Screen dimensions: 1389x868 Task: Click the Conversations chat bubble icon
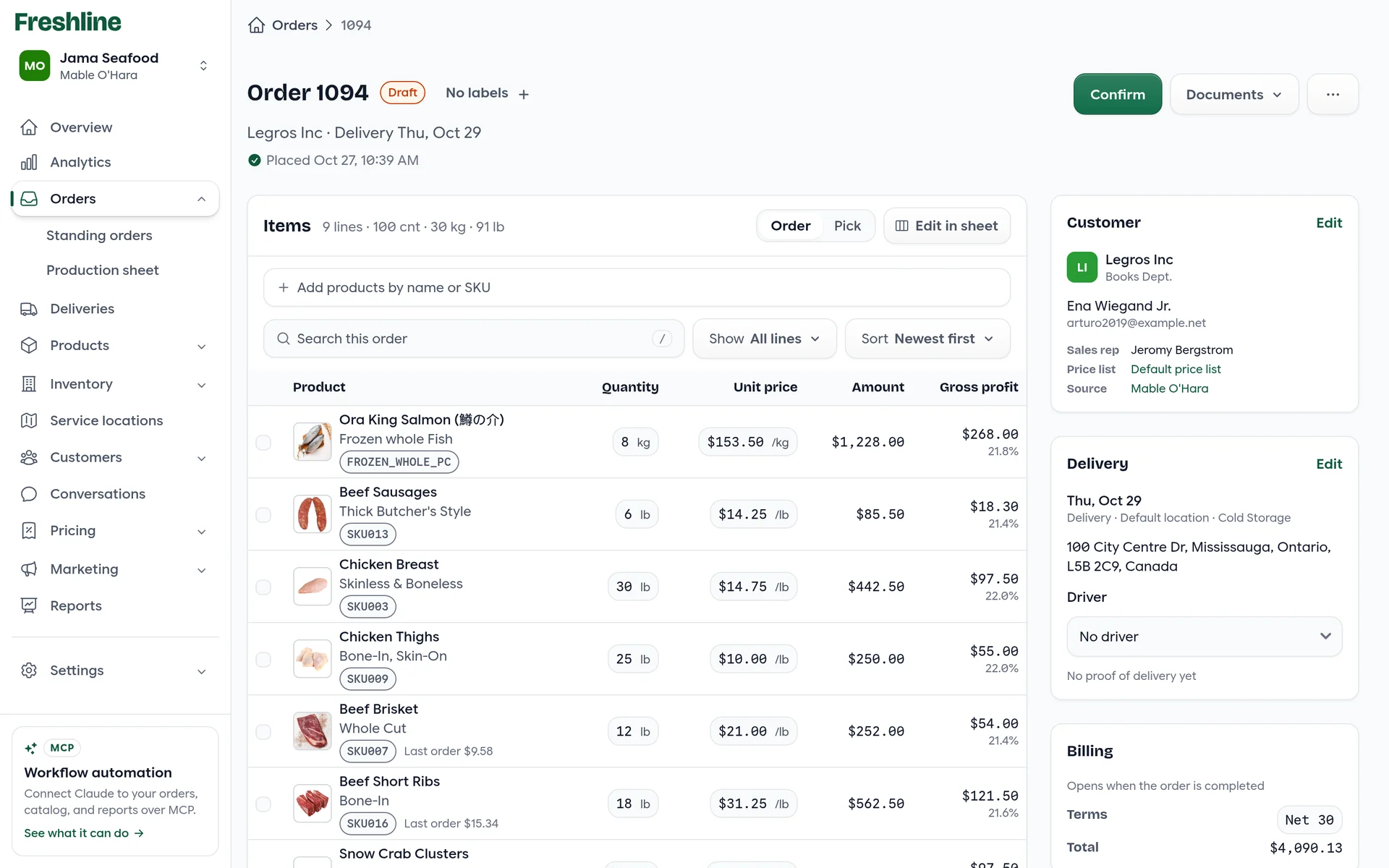point(29,494)
